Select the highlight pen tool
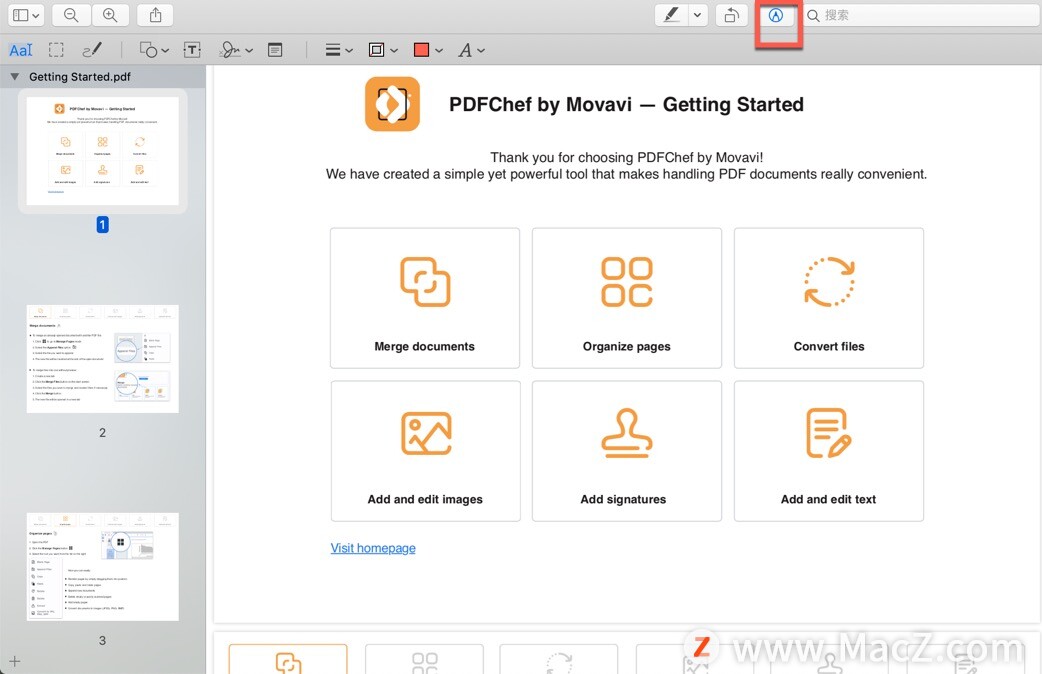This screenshot has height=674, width=1042. click(x=671, y=15)
